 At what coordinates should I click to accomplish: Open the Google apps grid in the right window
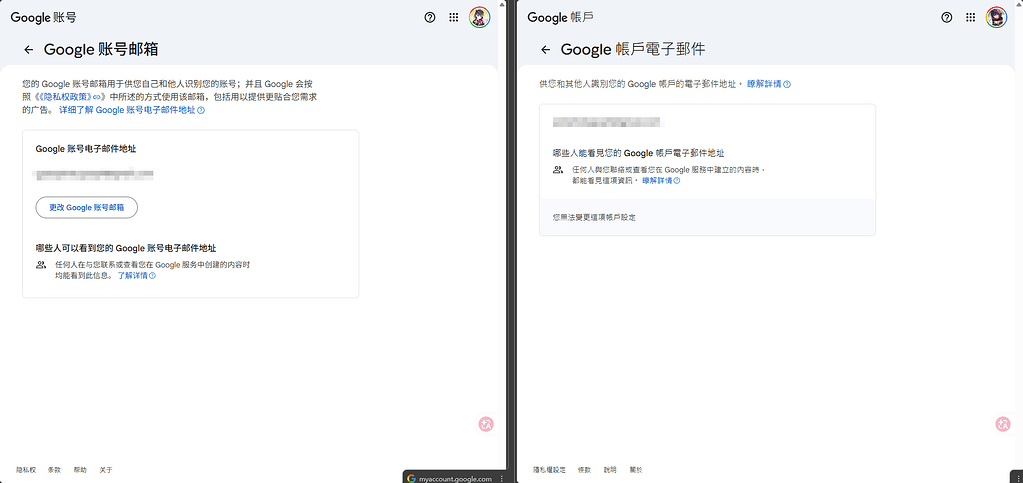[x=971, y=18]
